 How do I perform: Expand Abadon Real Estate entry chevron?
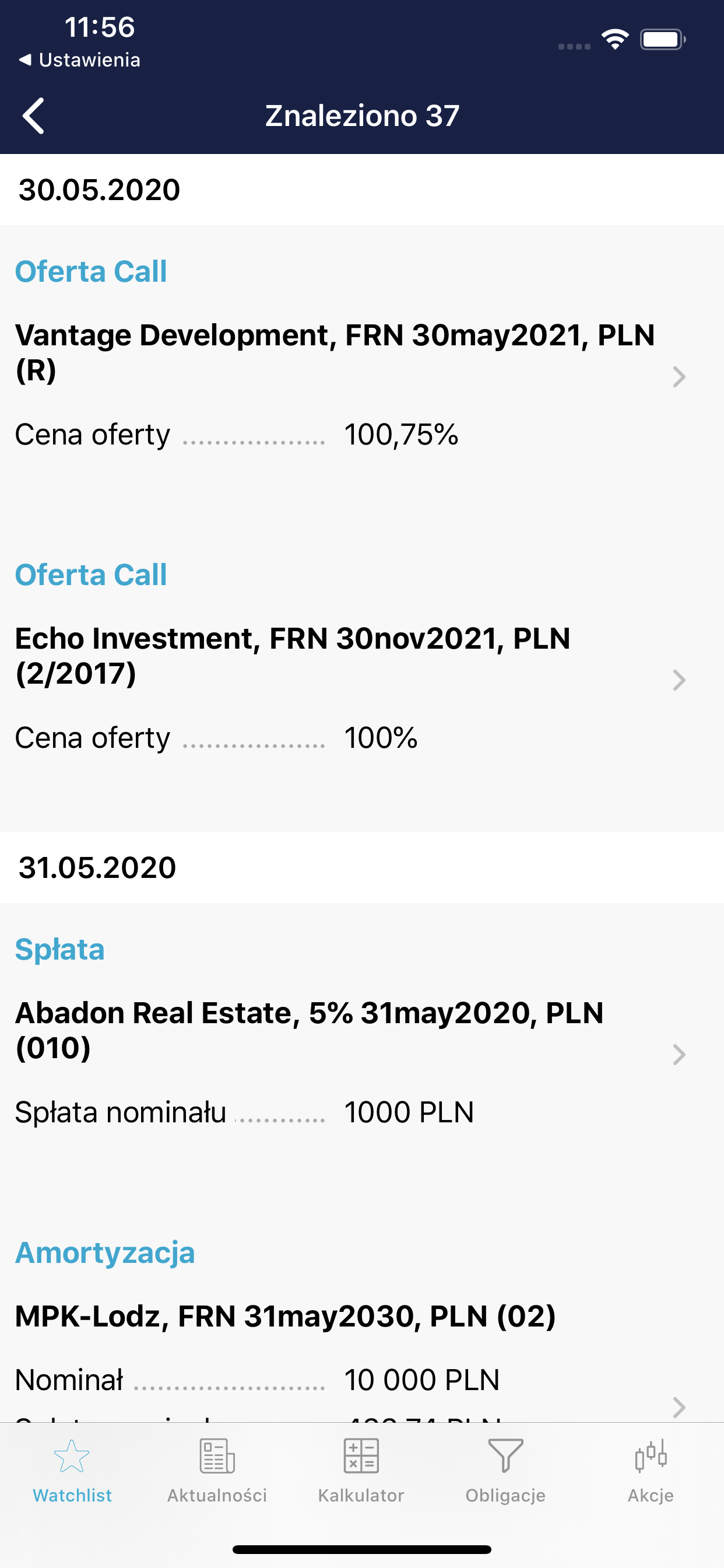pyautogui.click(x=679, y=1054)
